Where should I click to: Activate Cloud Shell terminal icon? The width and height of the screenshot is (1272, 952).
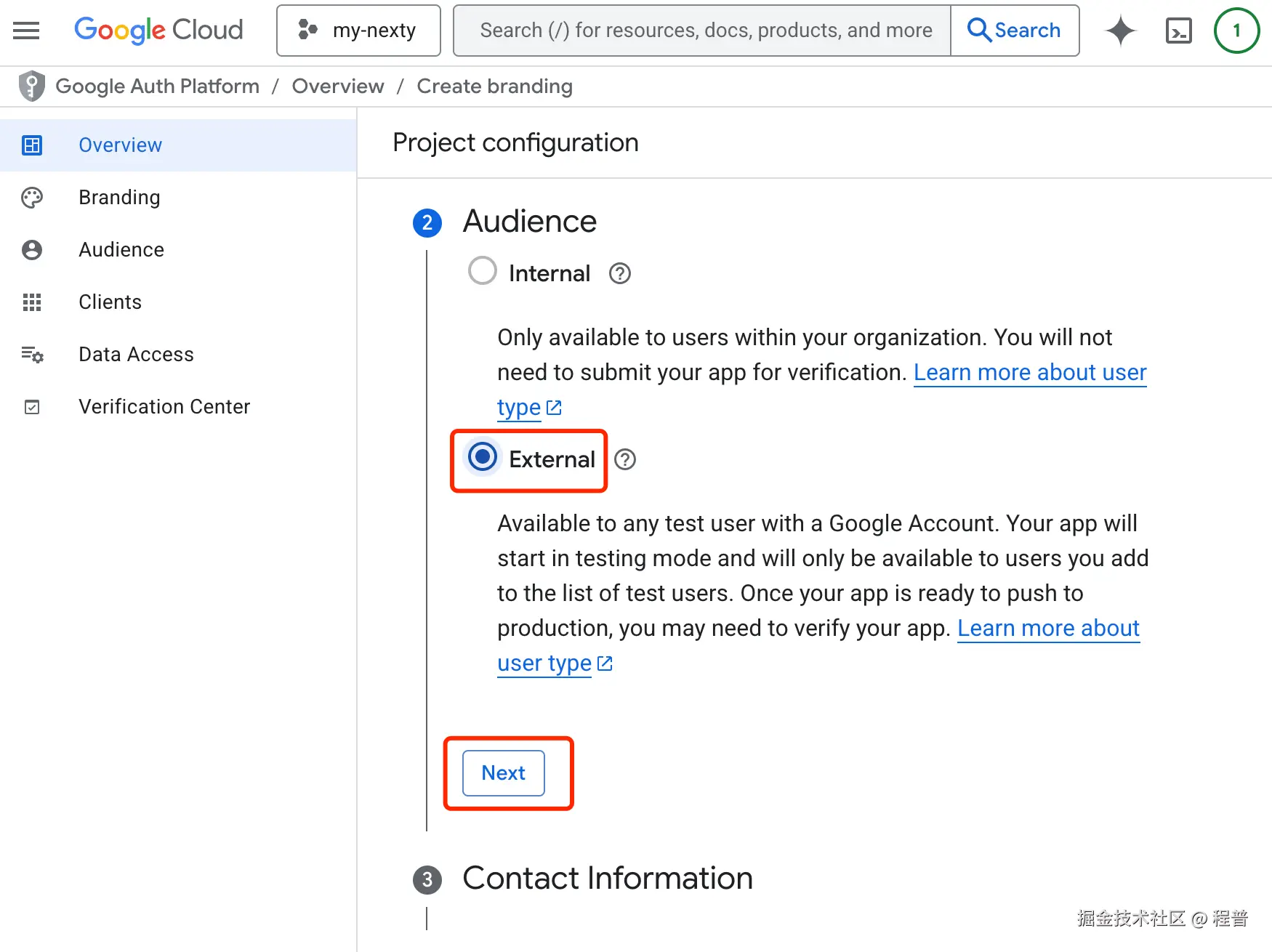click(1178, 31)
